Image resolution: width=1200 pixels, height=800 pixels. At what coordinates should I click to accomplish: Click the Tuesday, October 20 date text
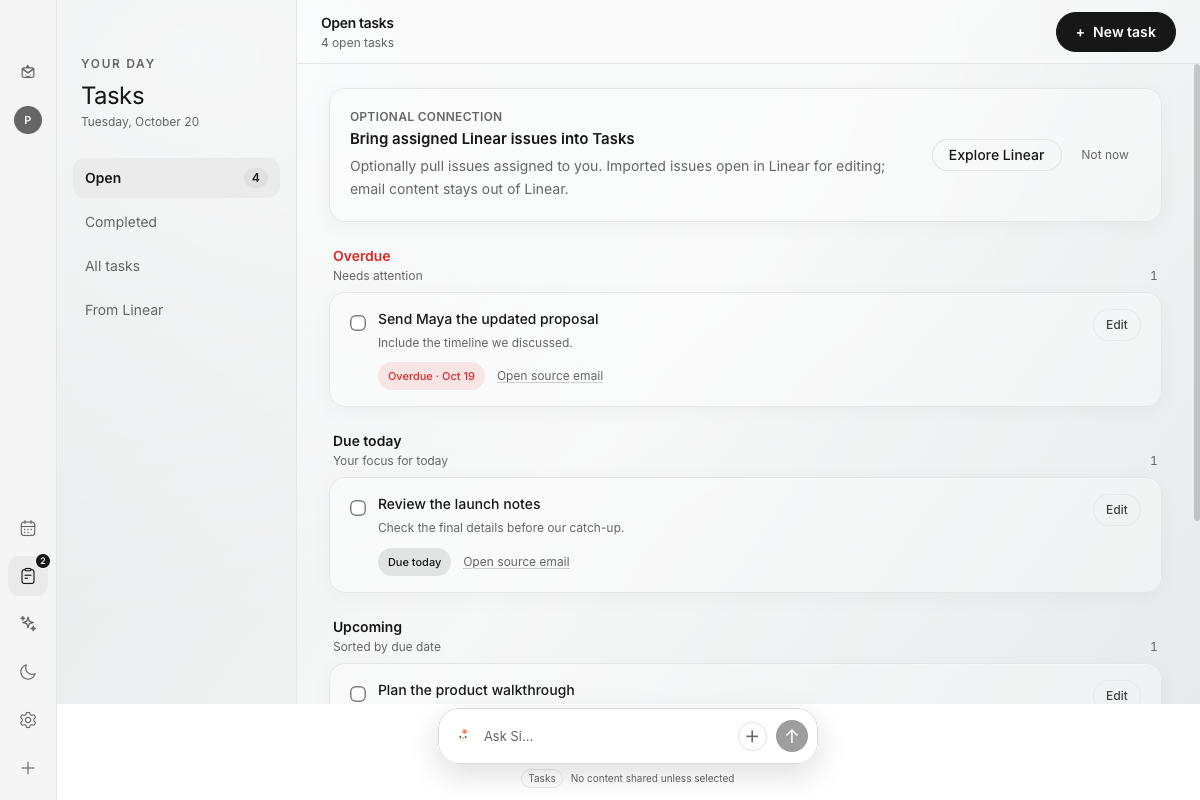point(140,122)
